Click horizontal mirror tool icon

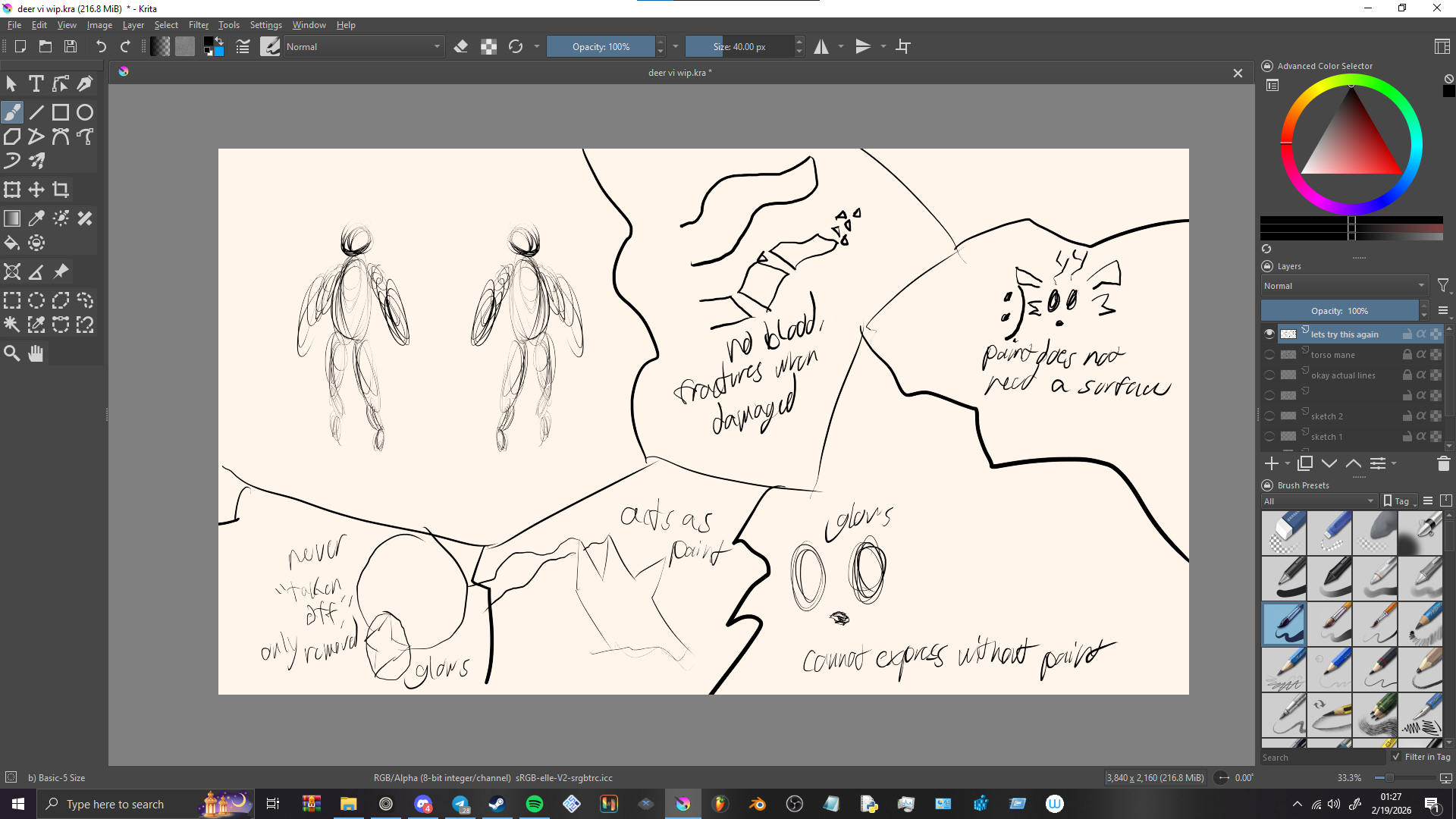(x=821, y=47)
